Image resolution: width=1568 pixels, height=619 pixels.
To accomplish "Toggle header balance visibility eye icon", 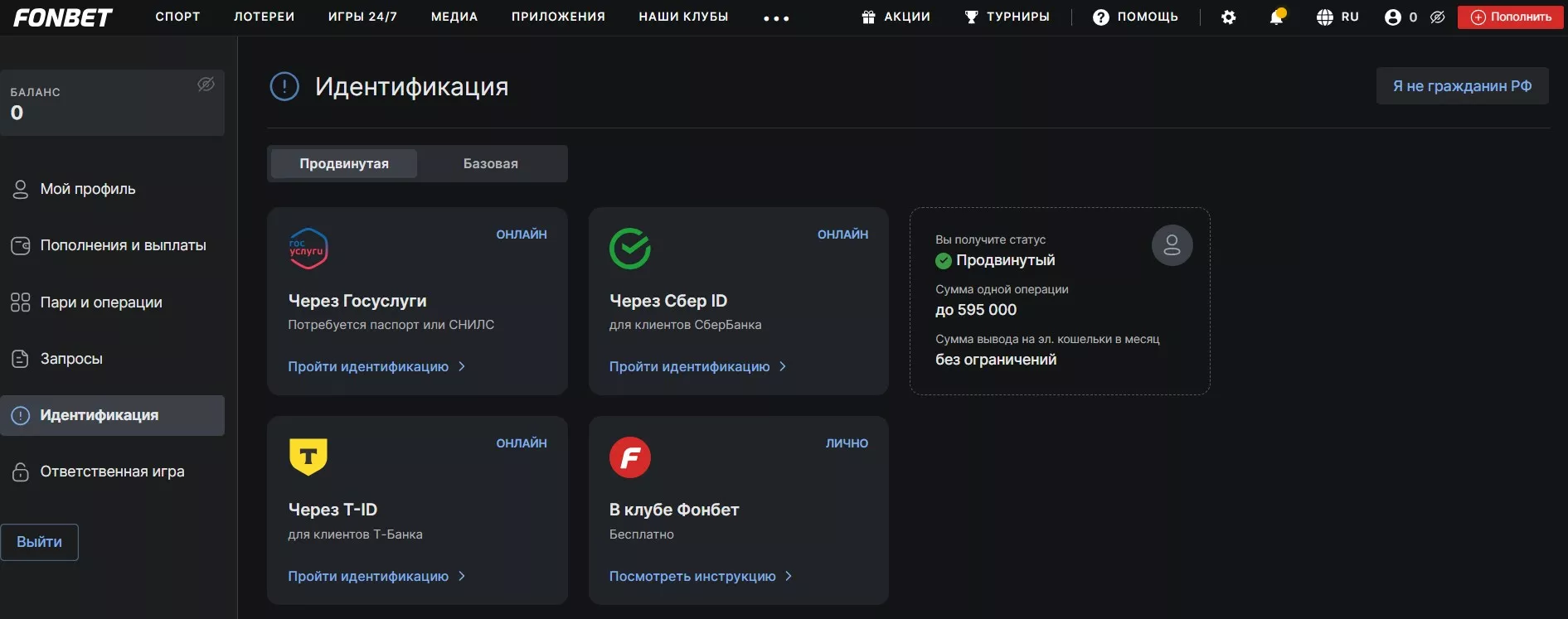I will [x=1437, y=17].
